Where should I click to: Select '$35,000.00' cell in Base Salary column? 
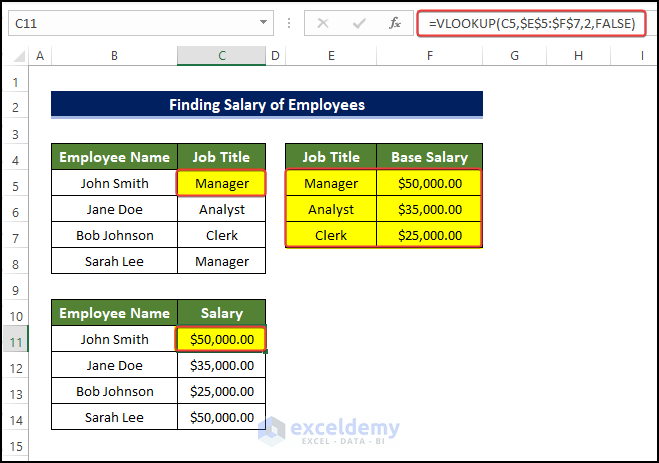(430, 209)
